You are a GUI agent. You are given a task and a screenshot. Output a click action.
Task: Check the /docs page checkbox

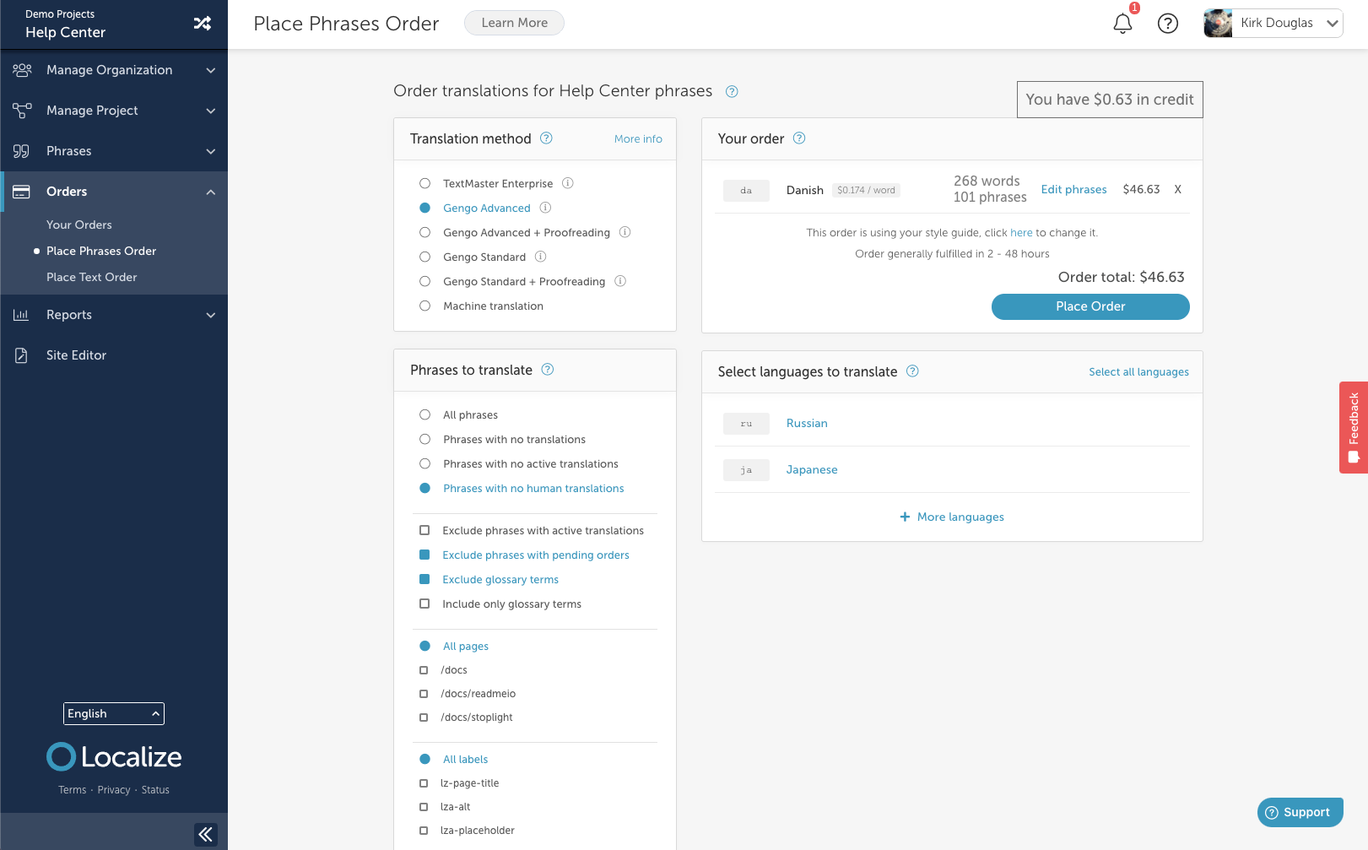424,670
